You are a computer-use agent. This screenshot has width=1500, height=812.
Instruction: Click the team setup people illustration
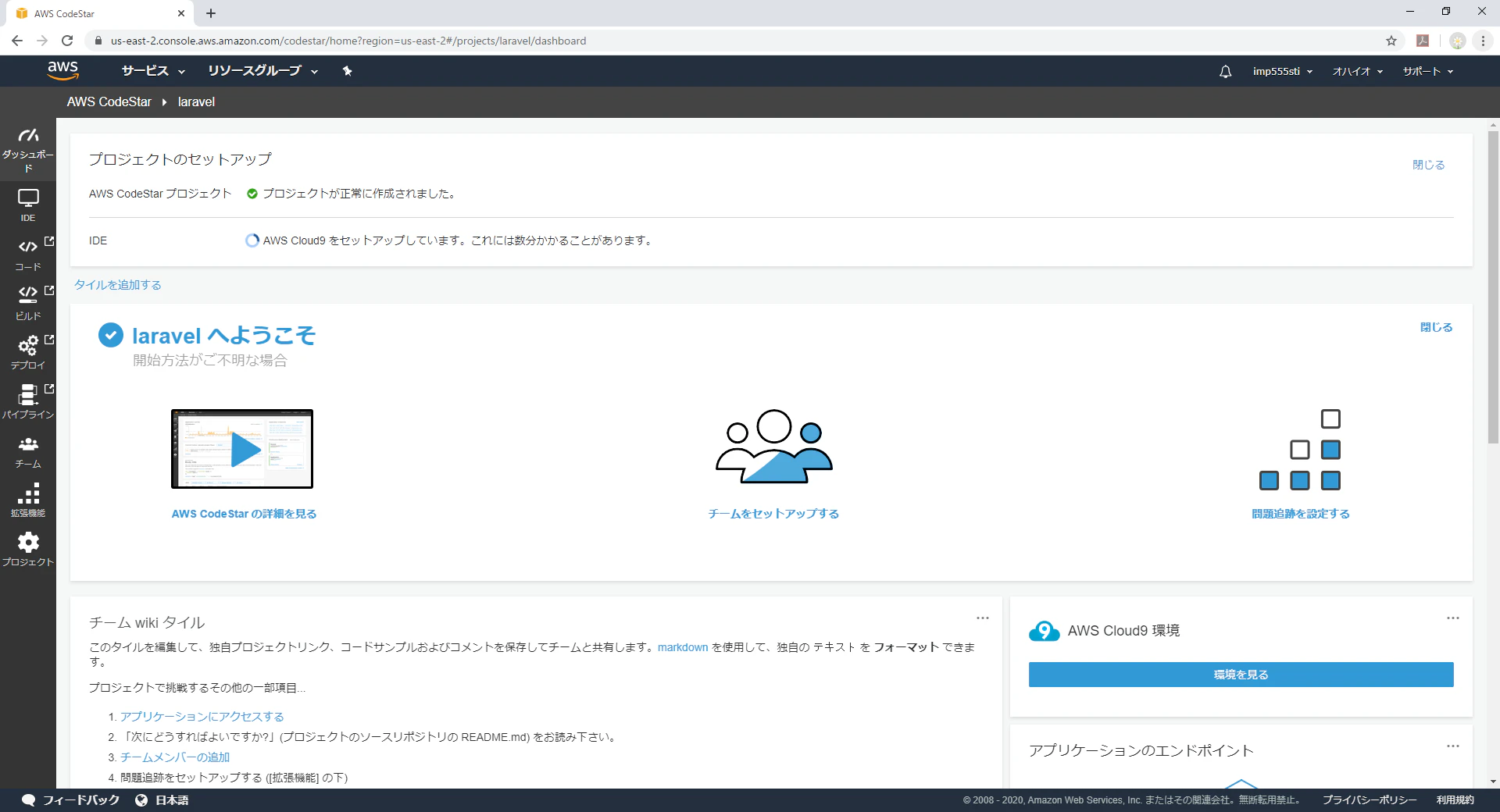click(x=774, y=447)
